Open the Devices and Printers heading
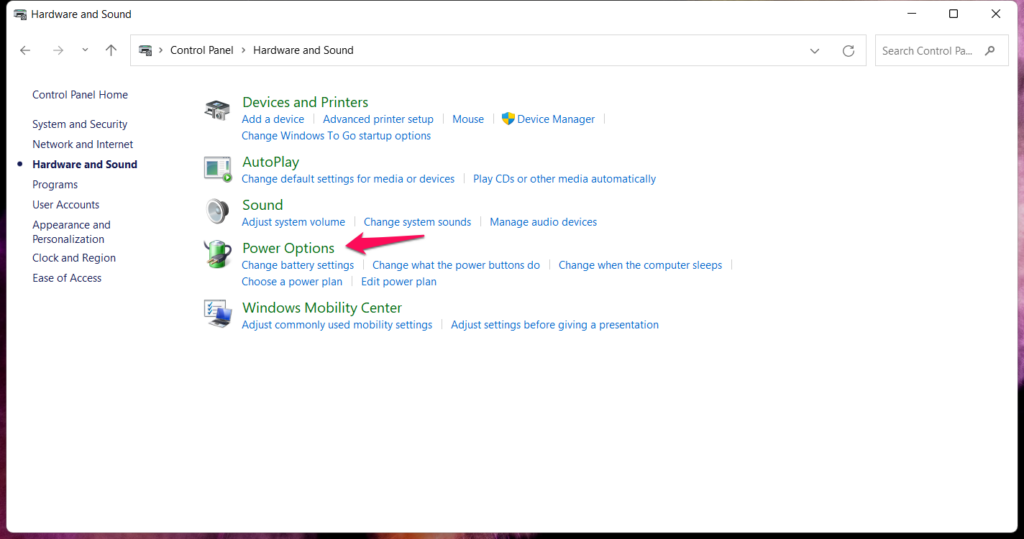The image size is (1024, 539). point(305,102)
